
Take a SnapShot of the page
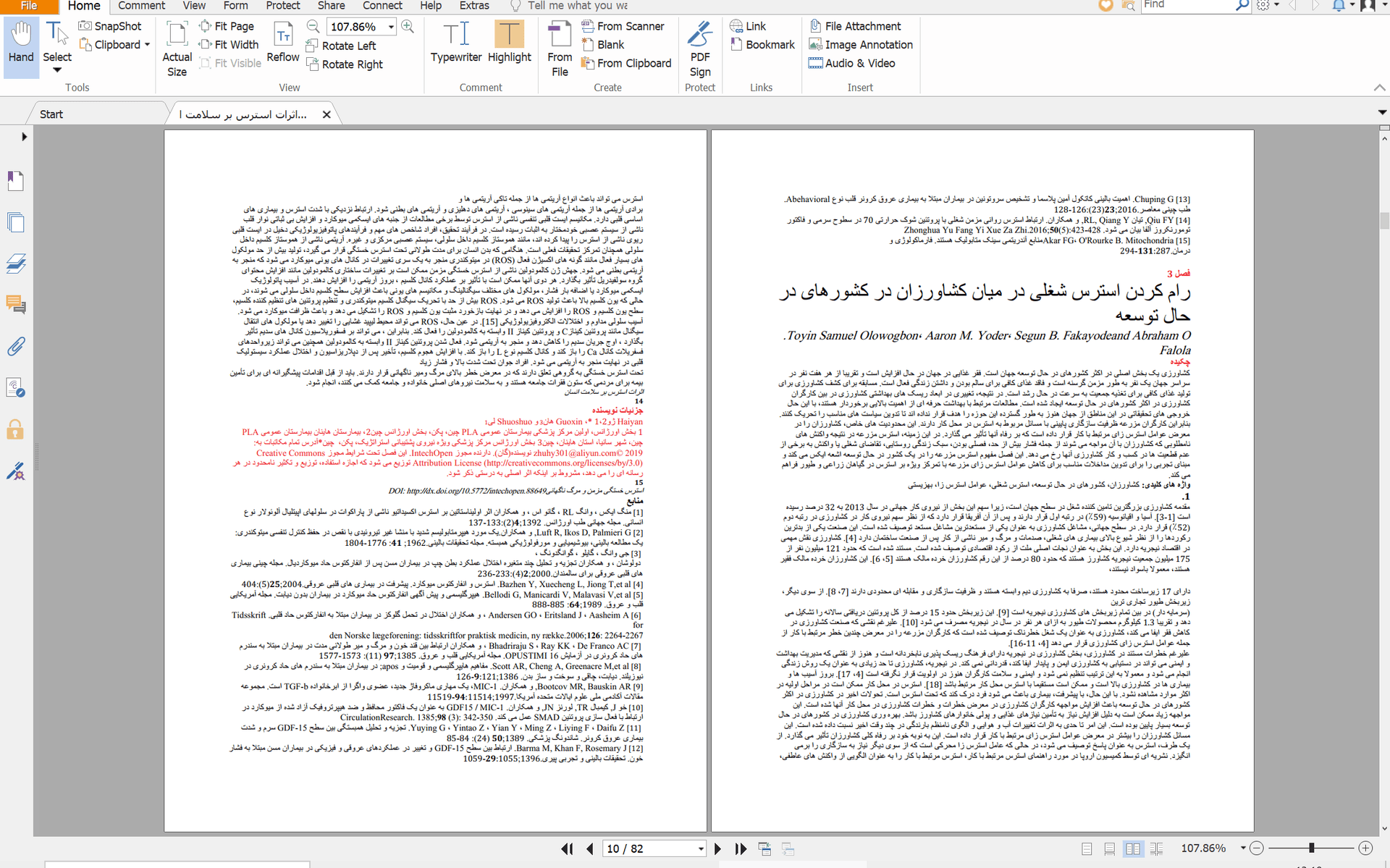[x=110, y=26]
